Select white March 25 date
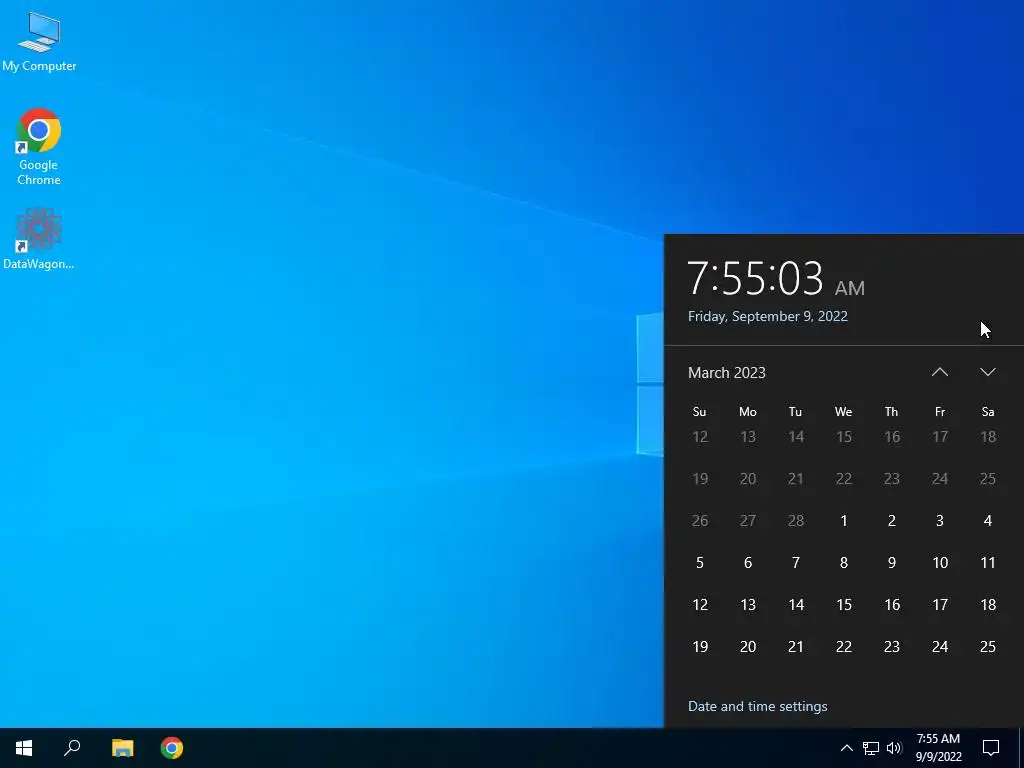The height and width of the screenshot is (768, 1024). 987,647
